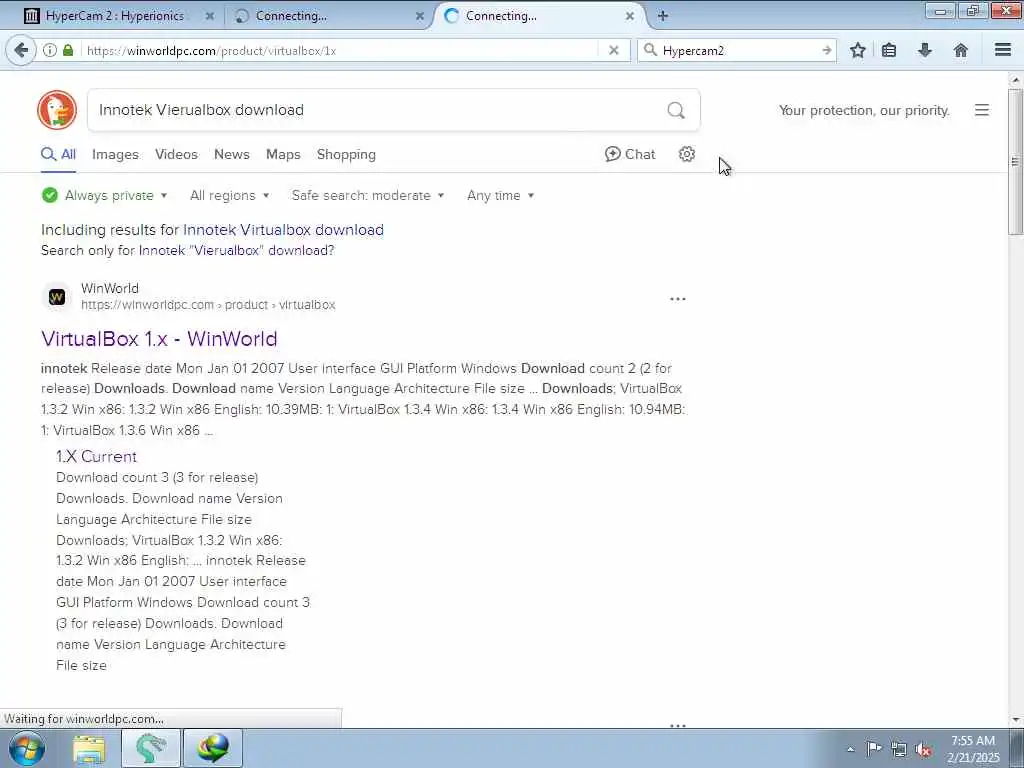Close the HyperCam 2 tab

[210, 16]
